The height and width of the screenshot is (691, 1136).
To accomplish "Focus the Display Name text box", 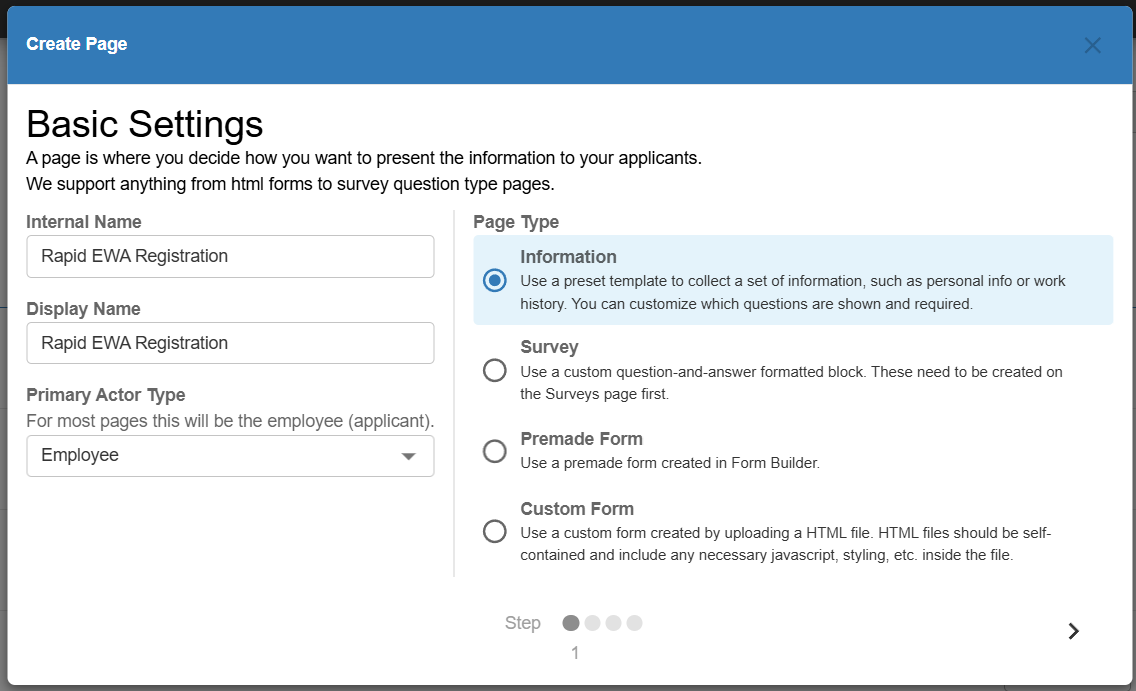I will 230,343.
